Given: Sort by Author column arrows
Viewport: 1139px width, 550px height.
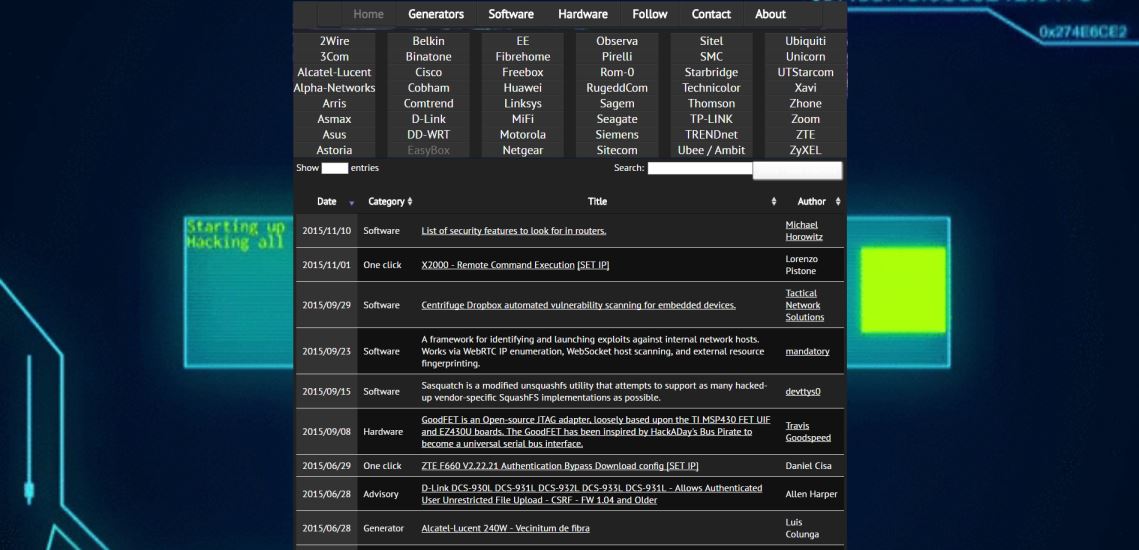Looking at the screenshot, I should pyautogui.click(x=838, y=201).
